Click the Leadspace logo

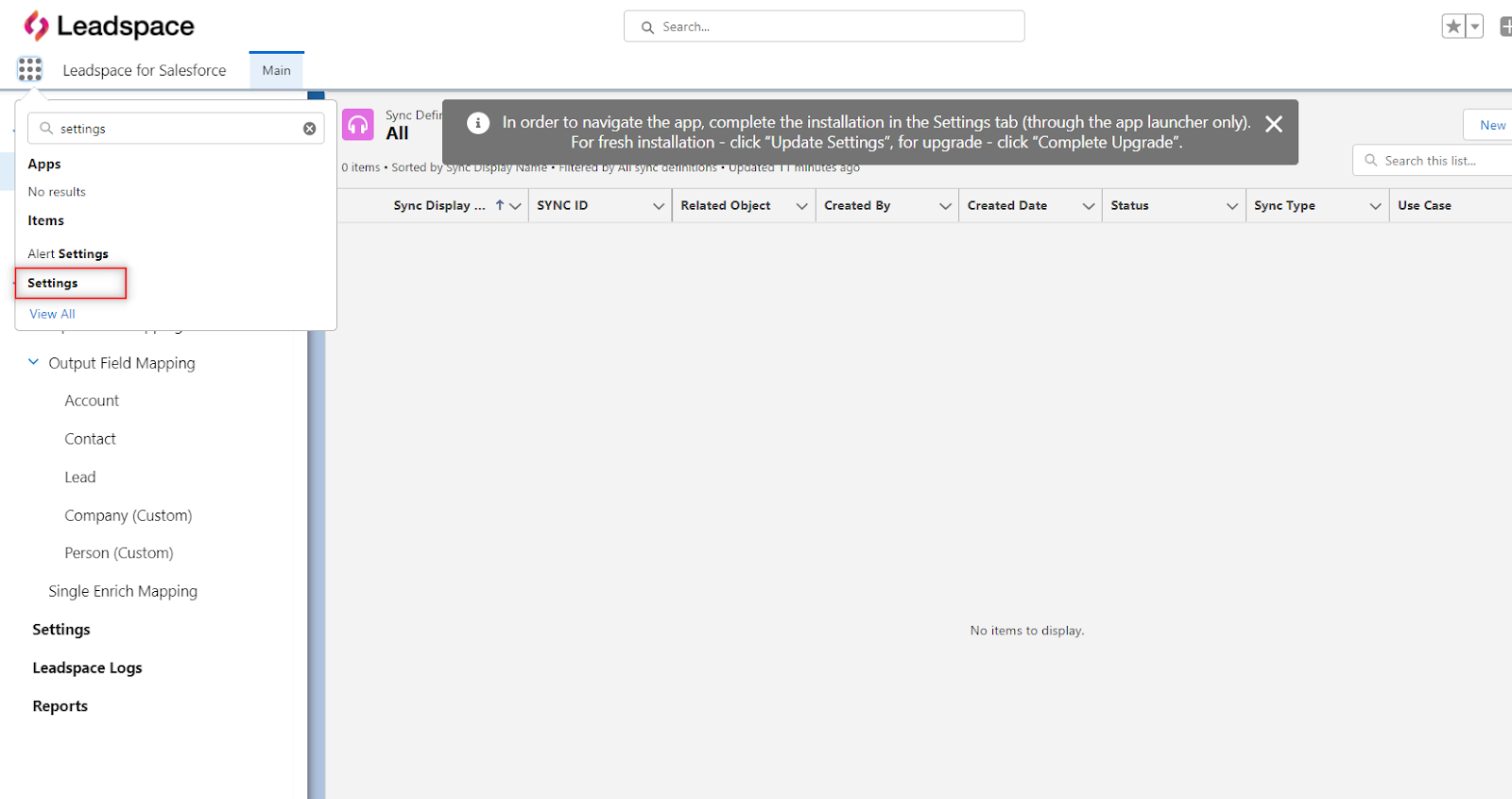point(109,26)
